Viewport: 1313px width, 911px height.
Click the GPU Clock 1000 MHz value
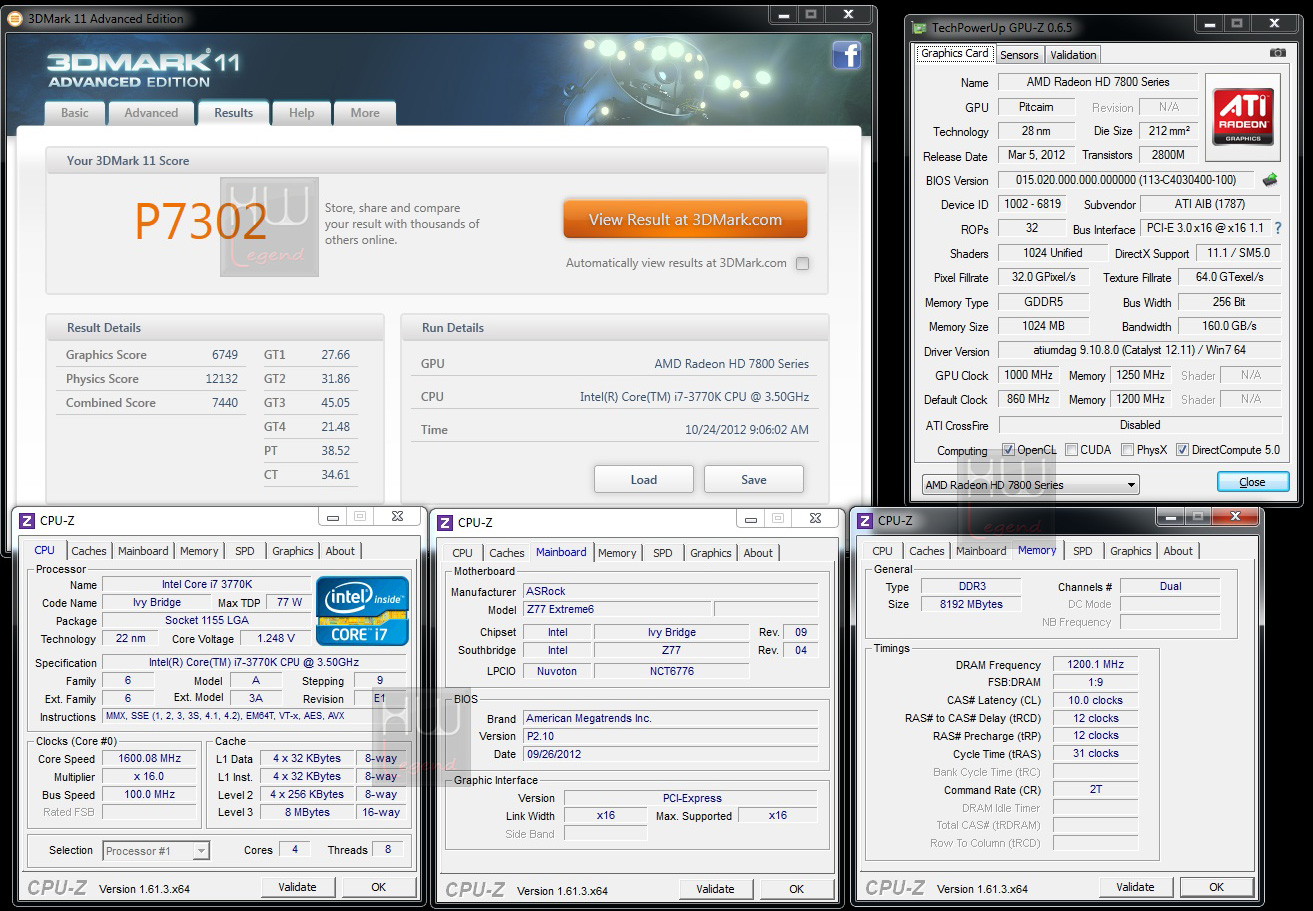[x=1028, y=376]
